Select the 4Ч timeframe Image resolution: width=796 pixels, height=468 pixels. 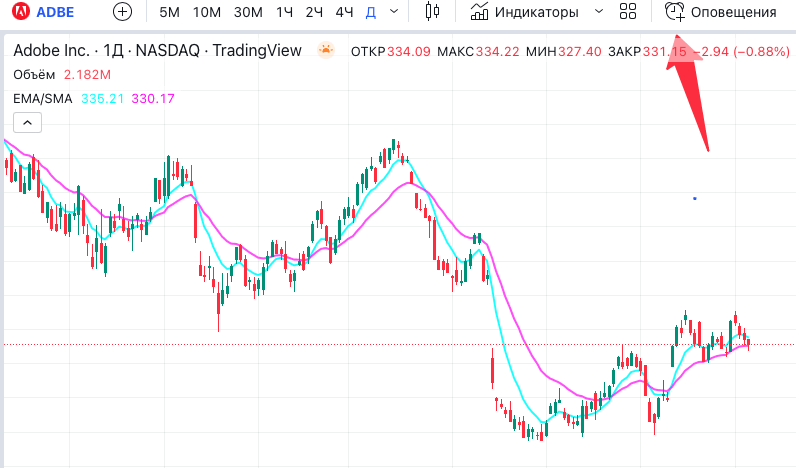(344, 12)
